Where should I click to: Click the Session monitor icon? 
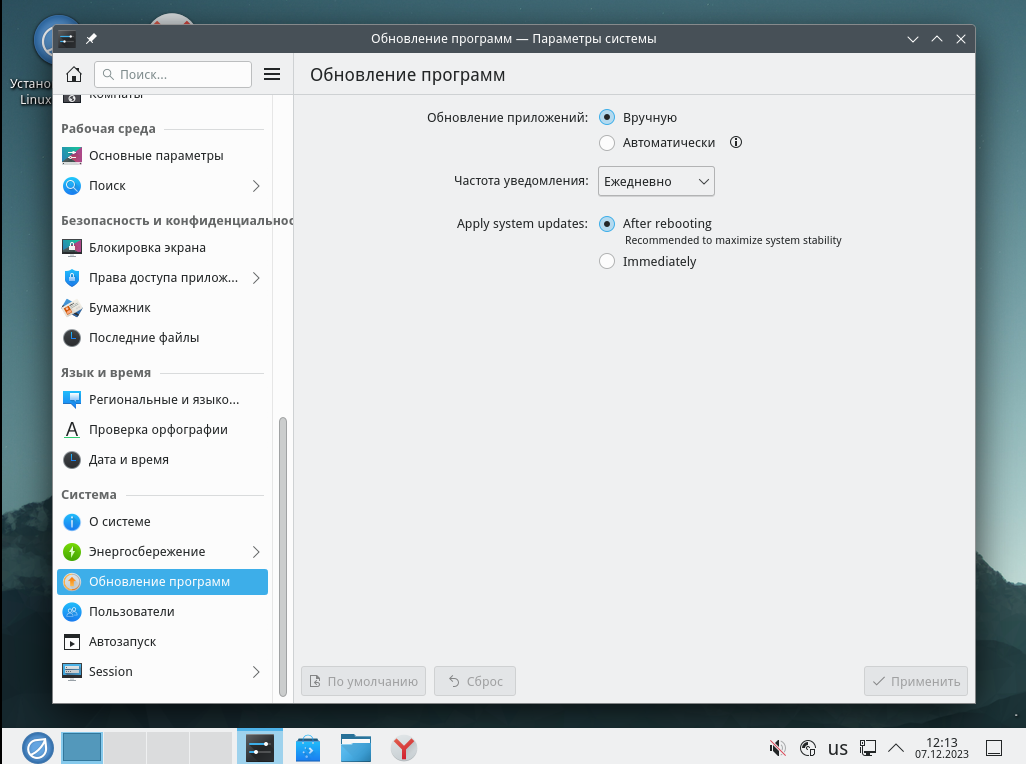(72, 672)
